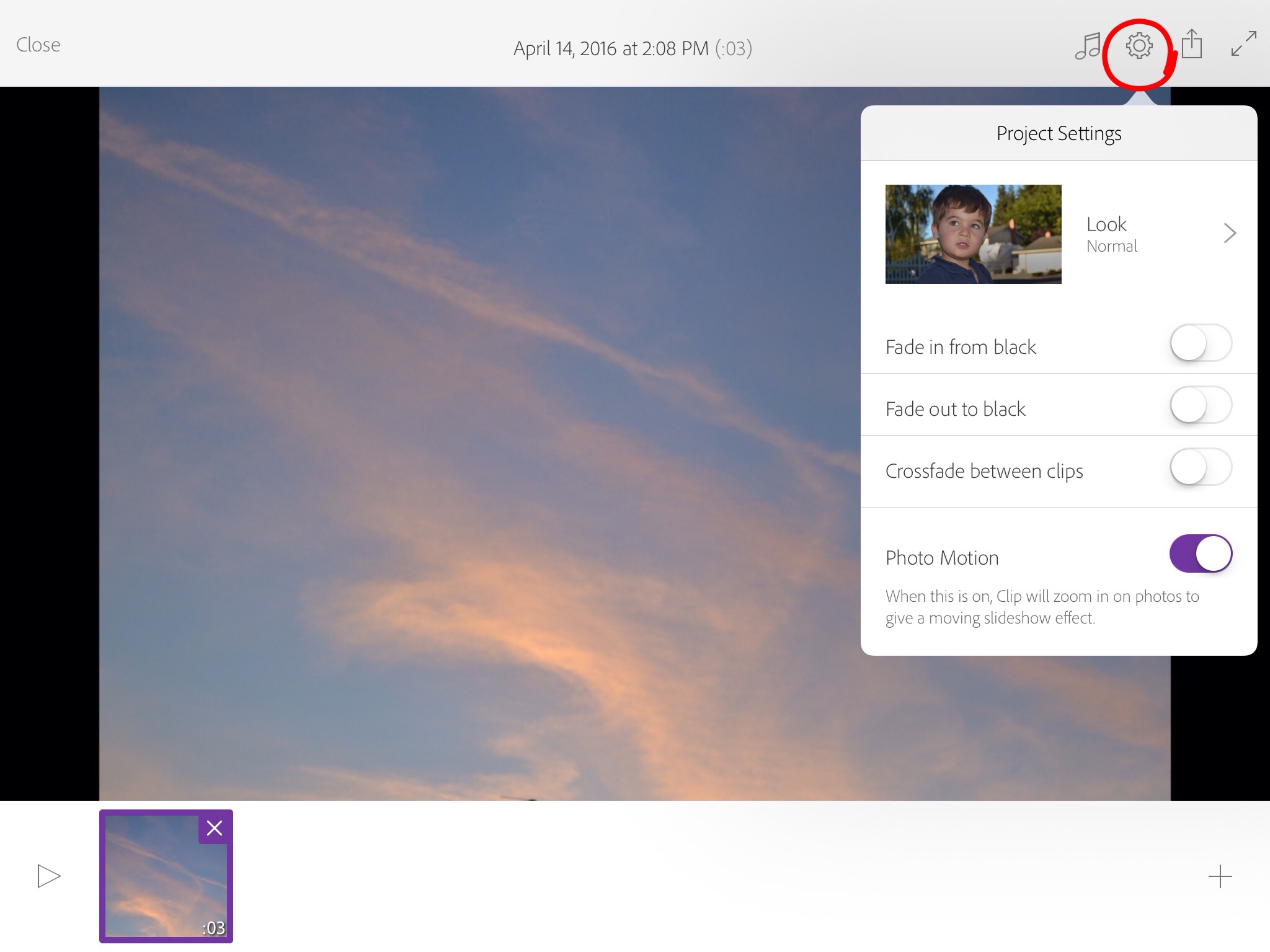Disable the Photo Motion switch

pos(1200,553)
